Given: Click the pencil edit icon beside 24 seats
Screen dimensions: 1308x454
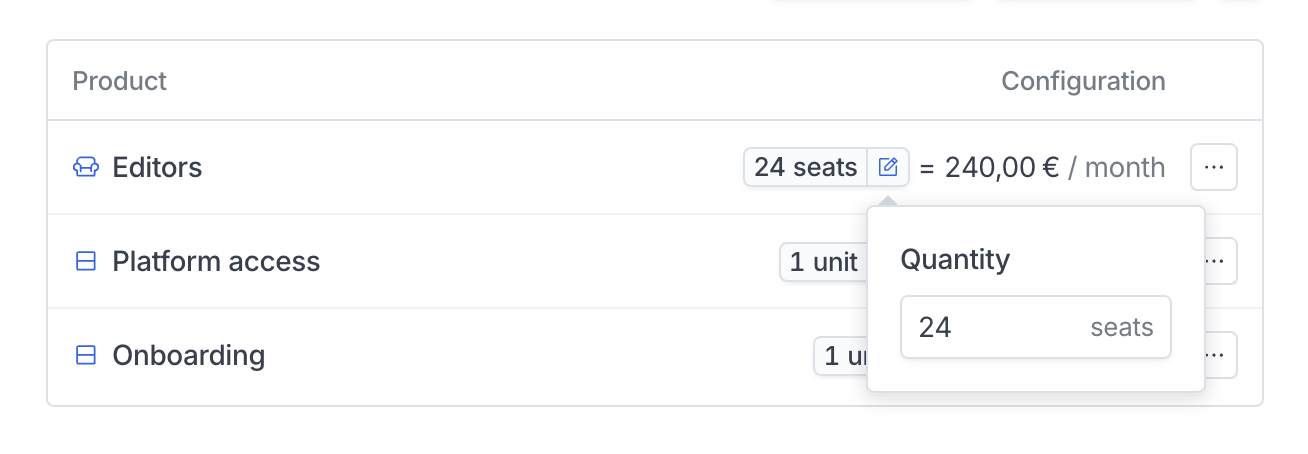Looking at the screenshot, I should [x=888, y=167].
